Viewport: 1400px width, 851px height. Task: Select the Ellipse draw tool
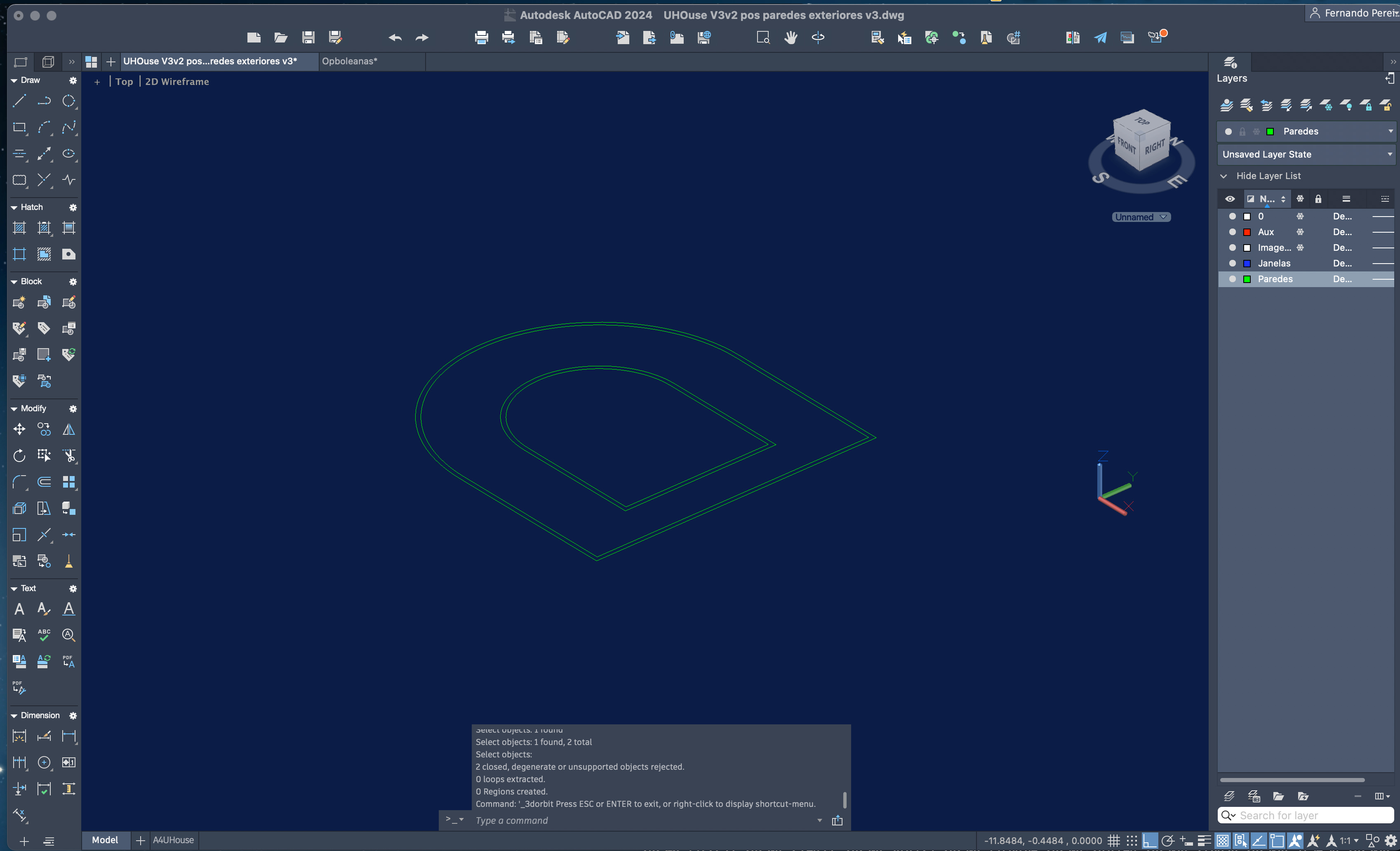pyautogui.click(x=69, y=153)
